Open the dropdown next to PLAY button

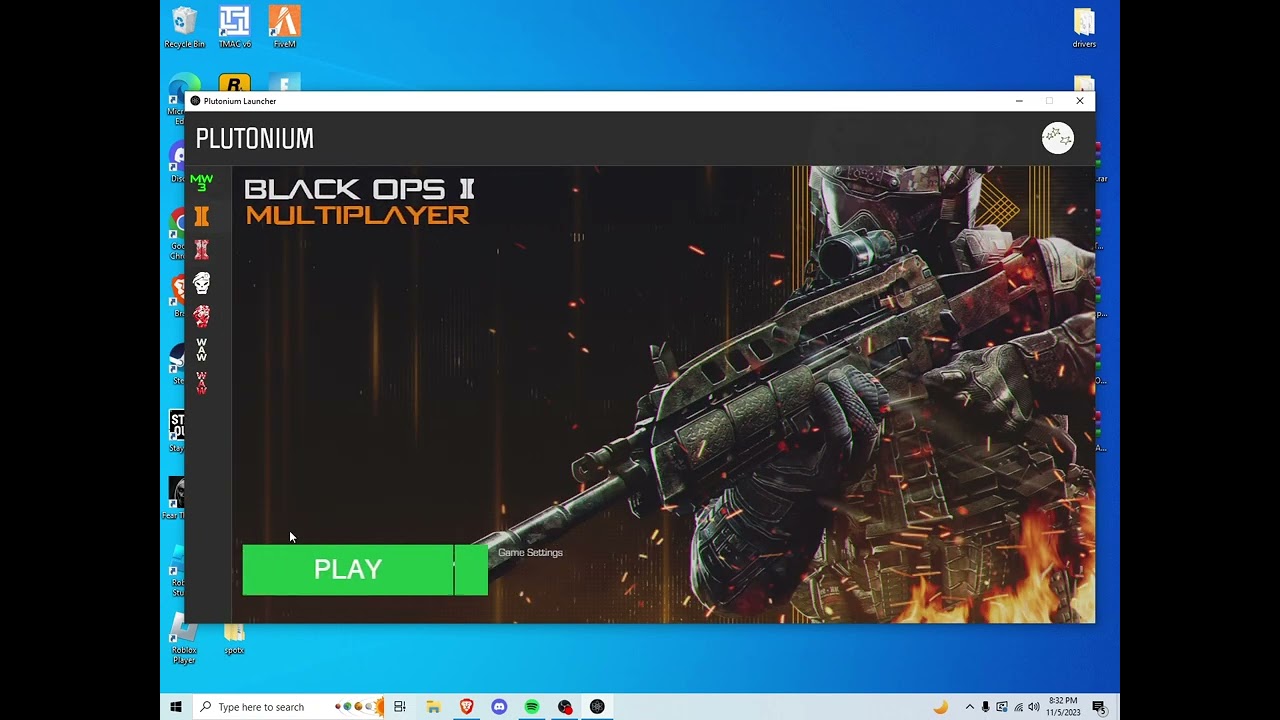click(x=471, y=569)
